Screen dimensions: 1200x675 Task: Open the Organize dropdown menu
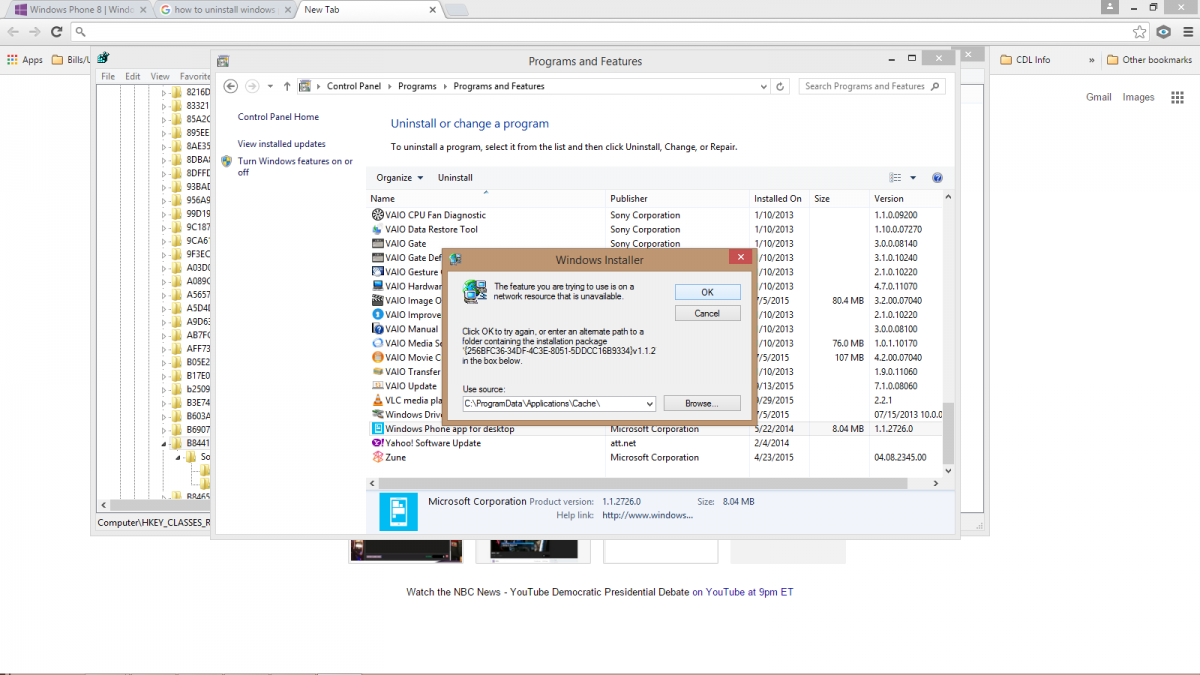click(400, 178)
